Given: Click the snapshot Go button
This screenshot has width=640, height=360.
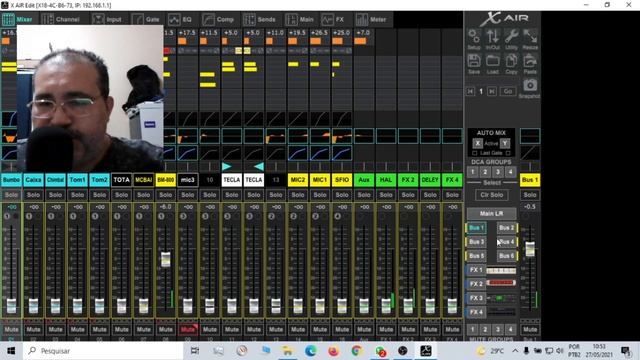Looking at the screenshot, I should [507, 91].
